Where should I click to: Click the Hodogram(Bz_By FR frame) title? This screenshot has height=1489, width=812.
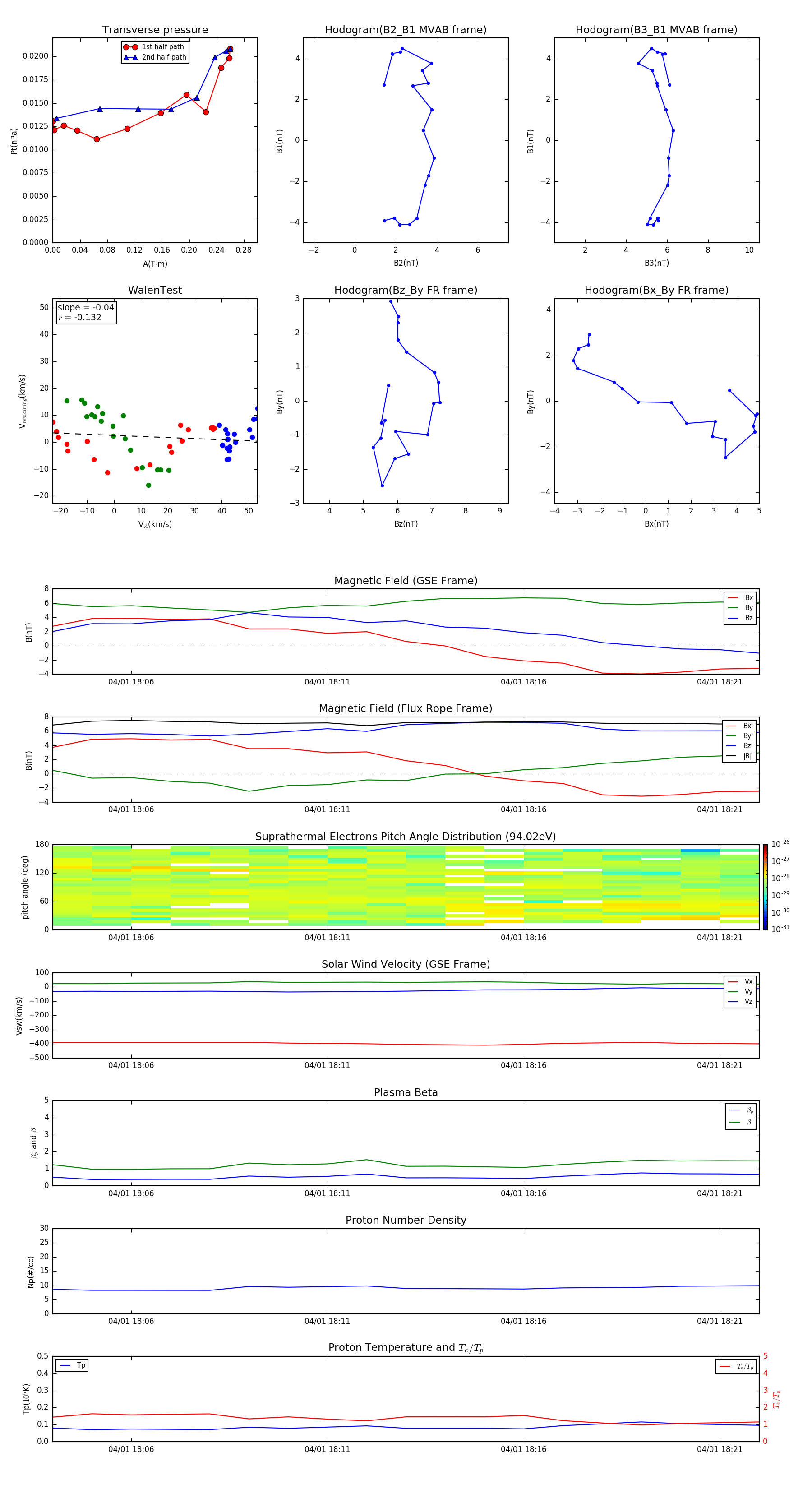tap(406, 290)
